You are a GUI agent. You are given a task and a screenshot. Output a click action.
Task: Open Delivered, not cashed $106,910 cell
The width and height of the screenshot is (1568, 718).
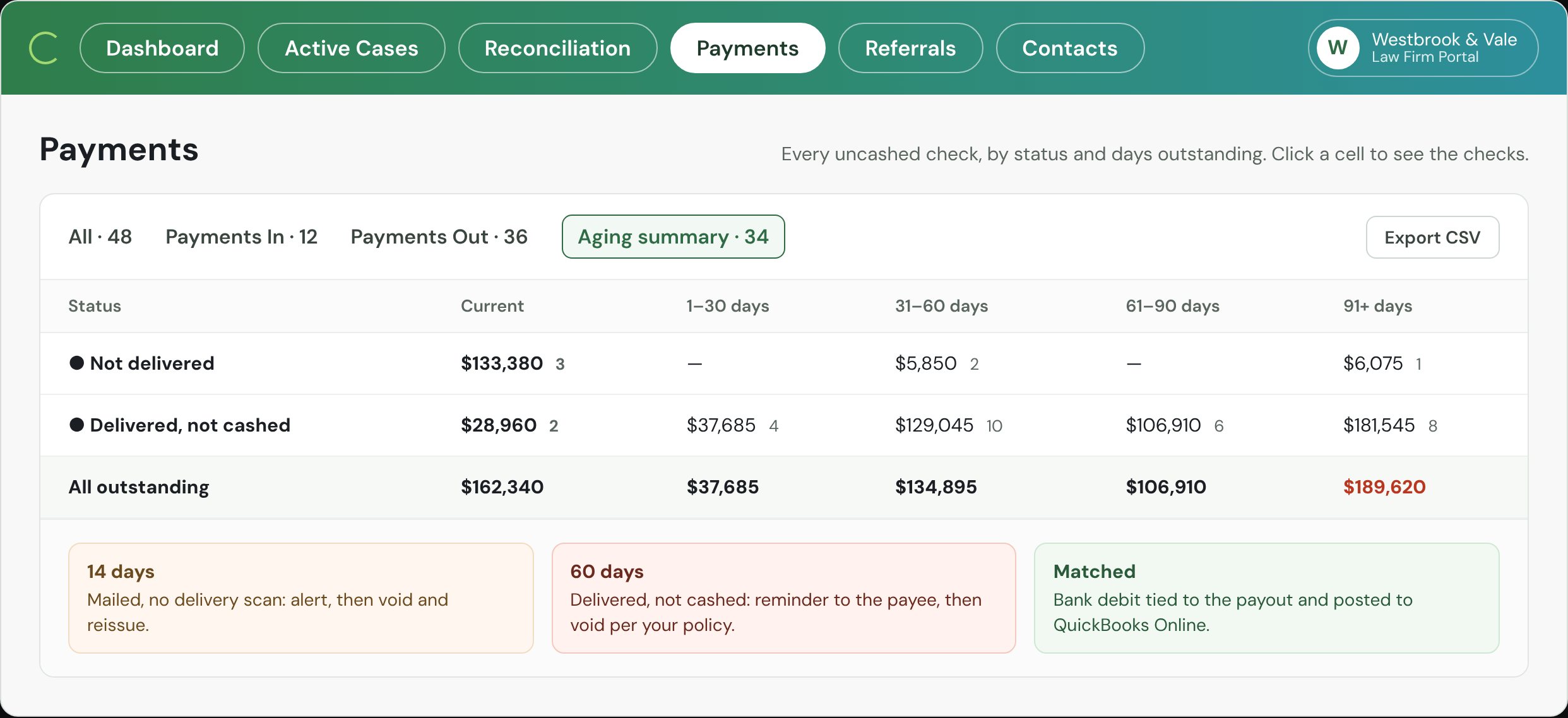[1175, 425]
